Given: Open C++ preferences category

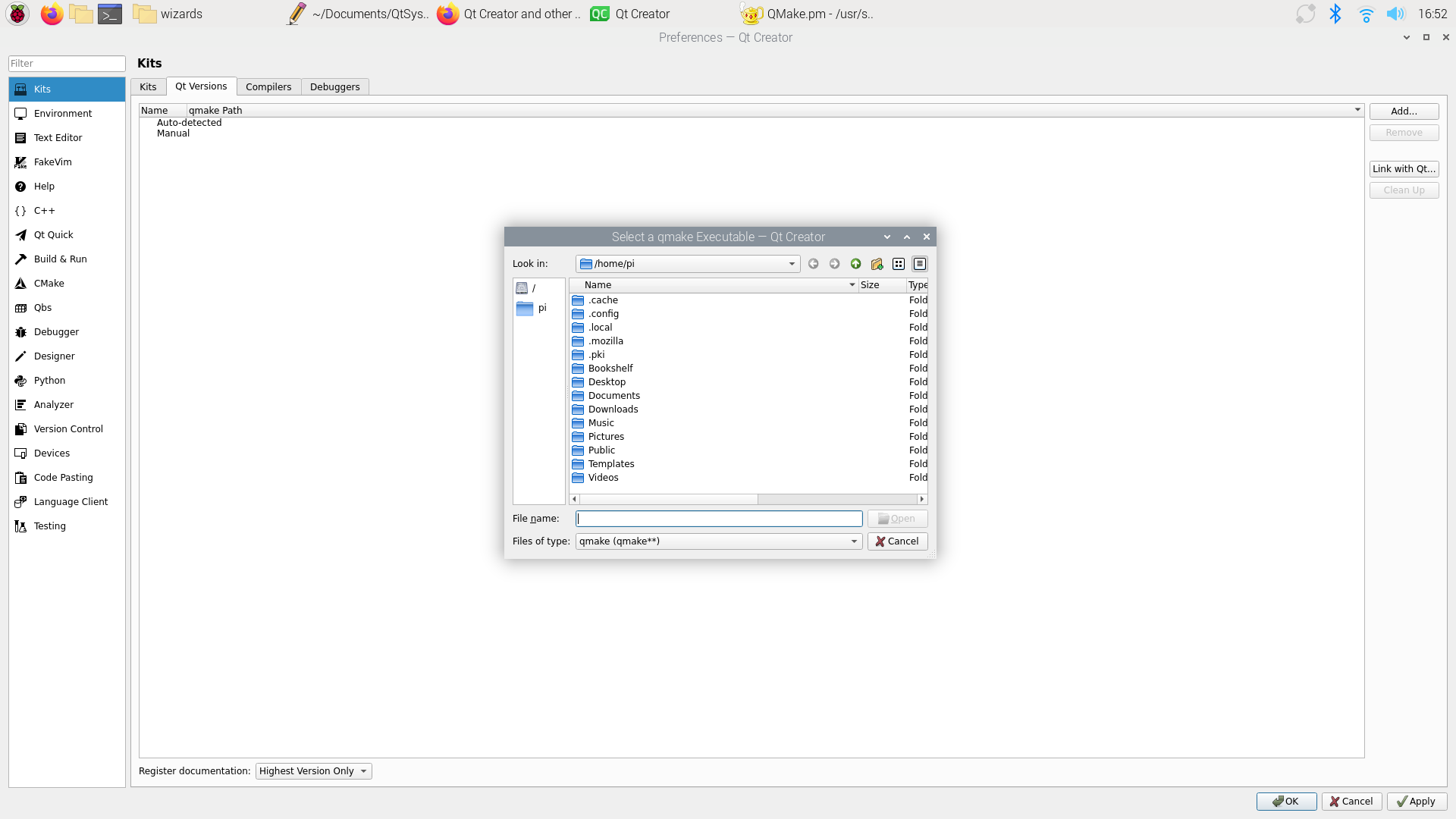Looking at the screenshot, I should tap(67, 211).
